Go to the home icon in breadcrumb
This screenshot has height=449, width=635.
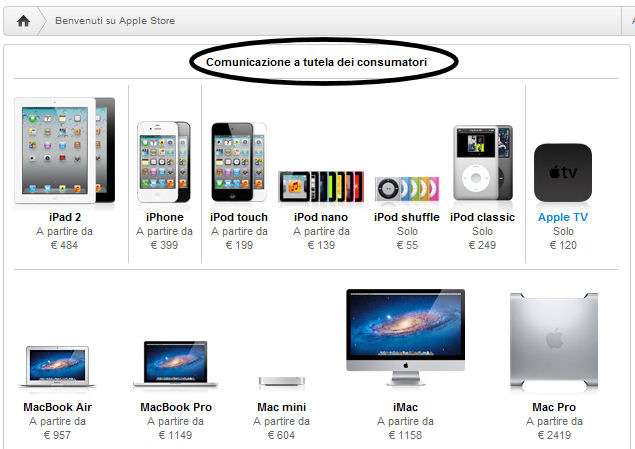(x=23, y=21)
